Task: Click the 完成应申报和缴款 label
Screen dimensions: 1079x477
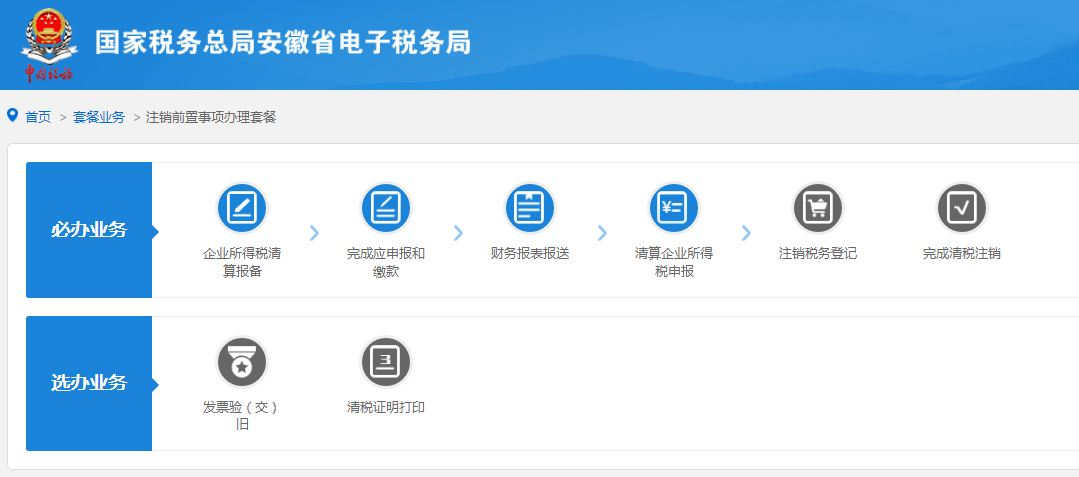Action: coord(385,262)
